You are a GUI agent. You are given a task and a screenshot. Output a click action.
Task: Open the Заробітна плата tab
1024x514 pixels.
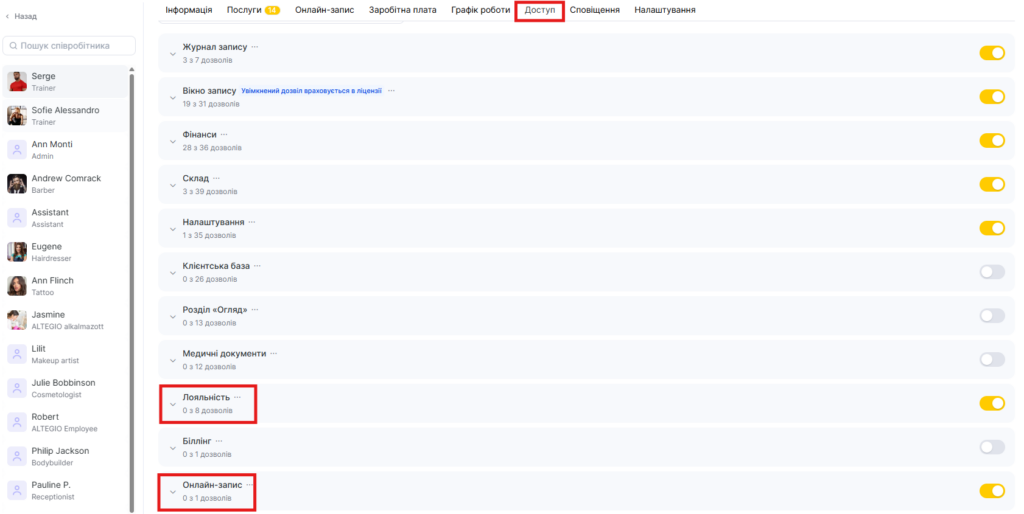pyautogui.click(x=402, y=10)
